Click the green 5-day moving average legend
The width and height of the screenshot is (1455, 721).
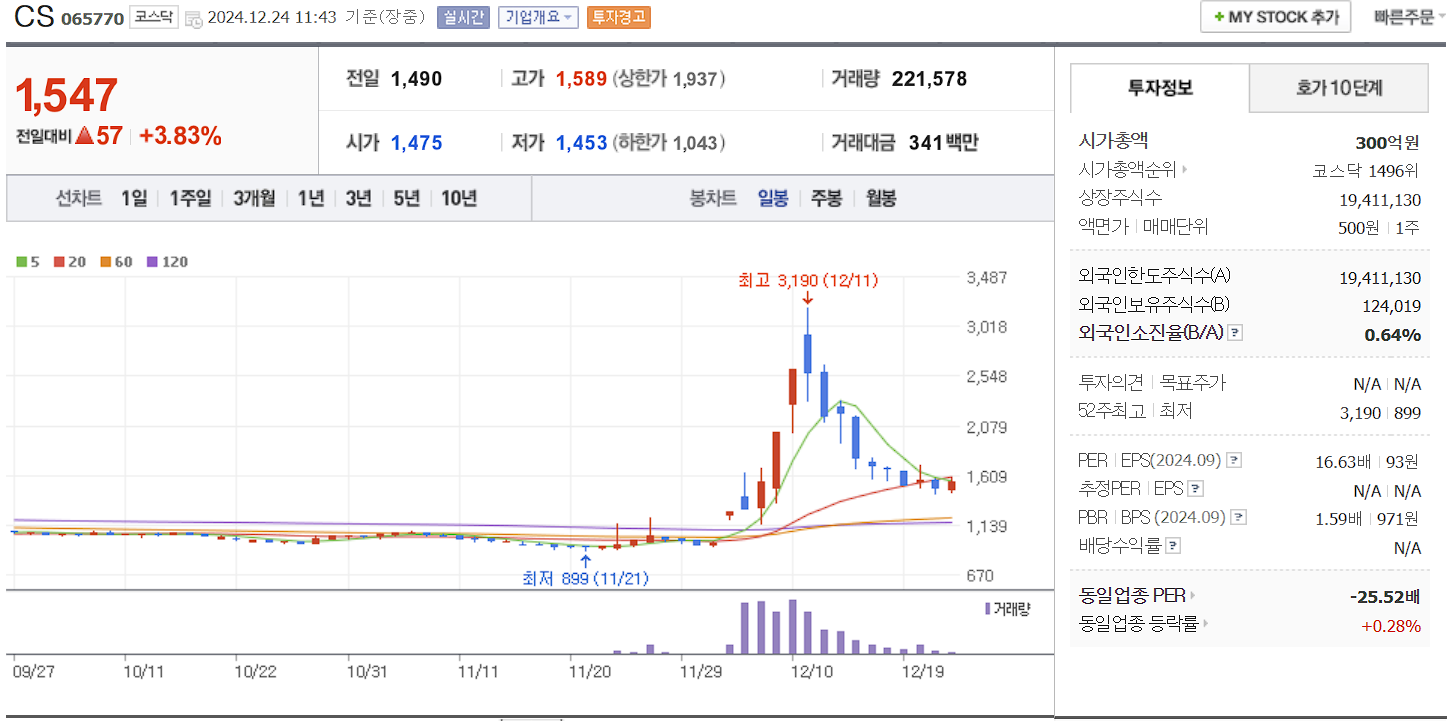click(x=28, y=262)
